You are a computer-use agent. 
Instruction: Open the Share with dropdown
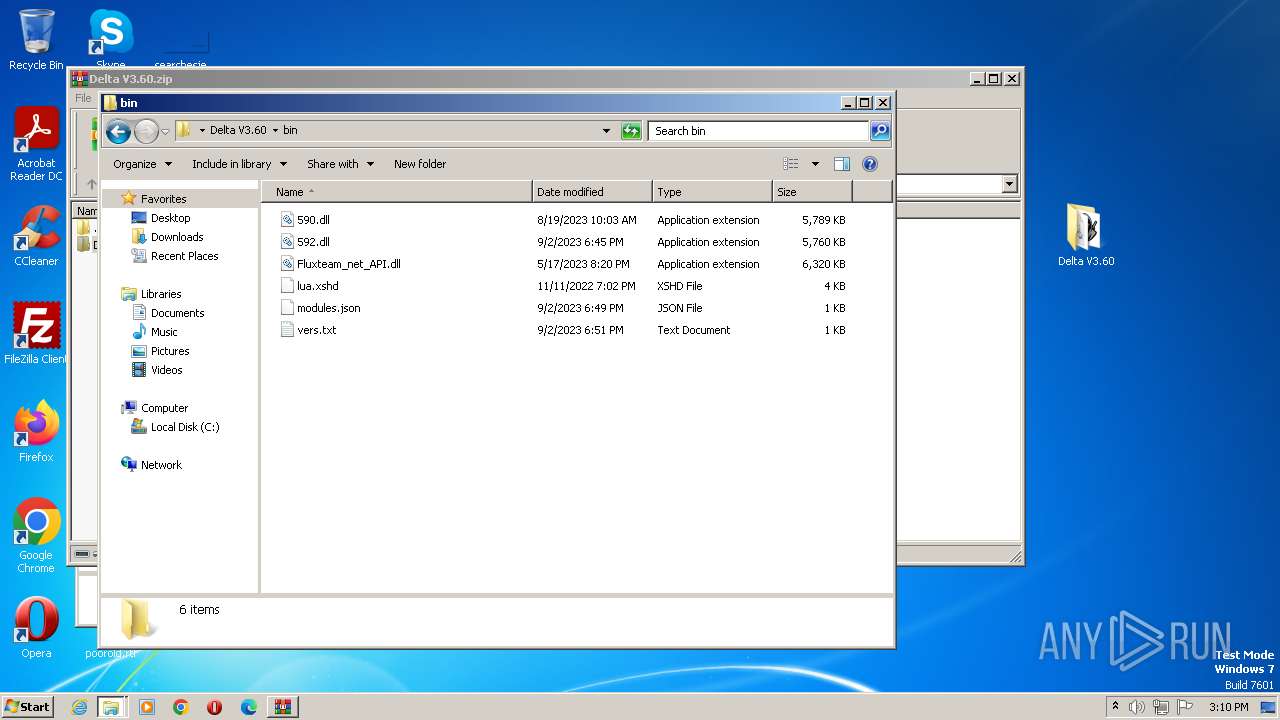340,164
